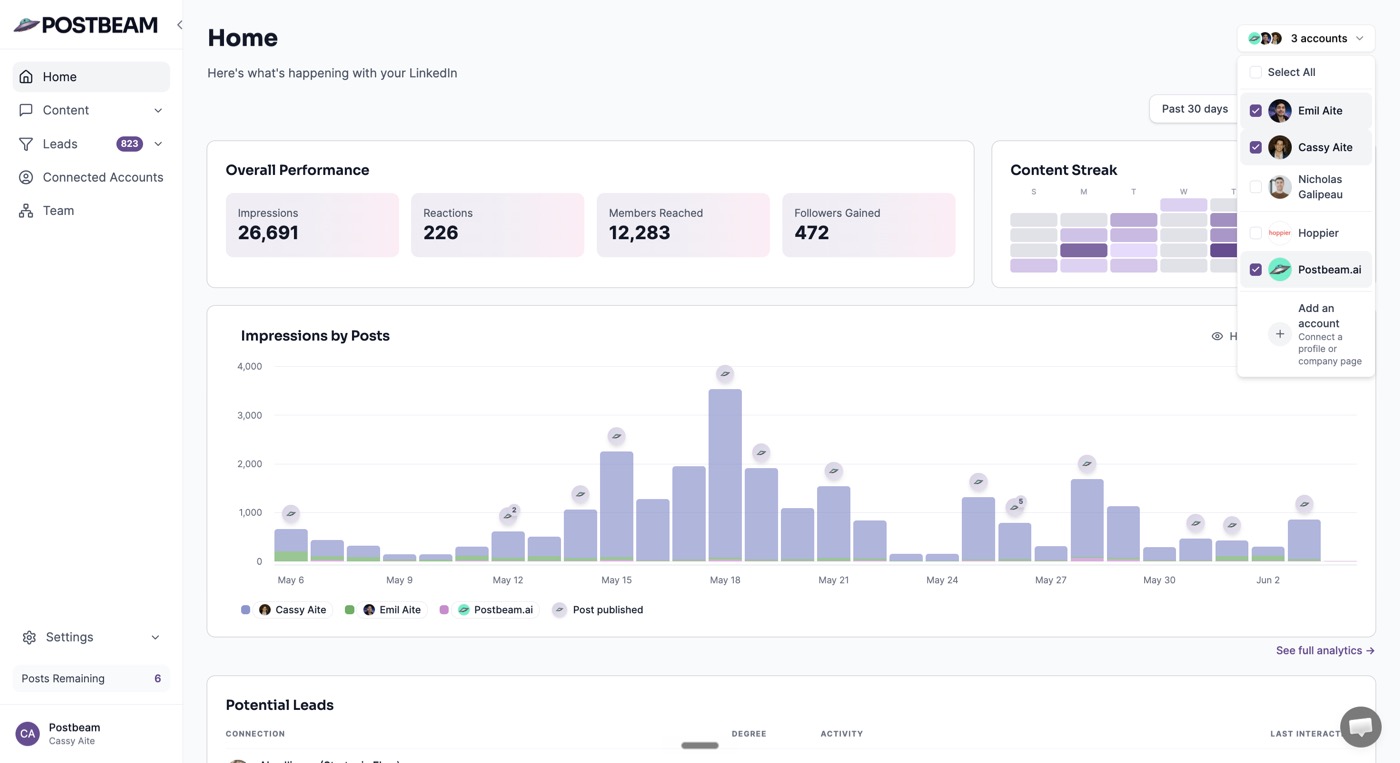Check the Select All checkbox
Screen dimensions: 1400x763
coord(1256,72)
